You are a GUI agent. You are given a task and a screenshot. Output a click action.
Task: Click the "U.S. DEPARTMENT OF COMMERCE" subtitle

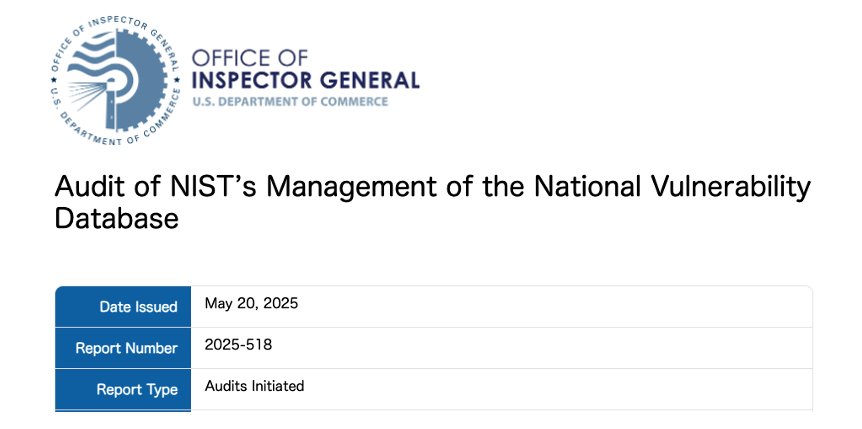290,101
